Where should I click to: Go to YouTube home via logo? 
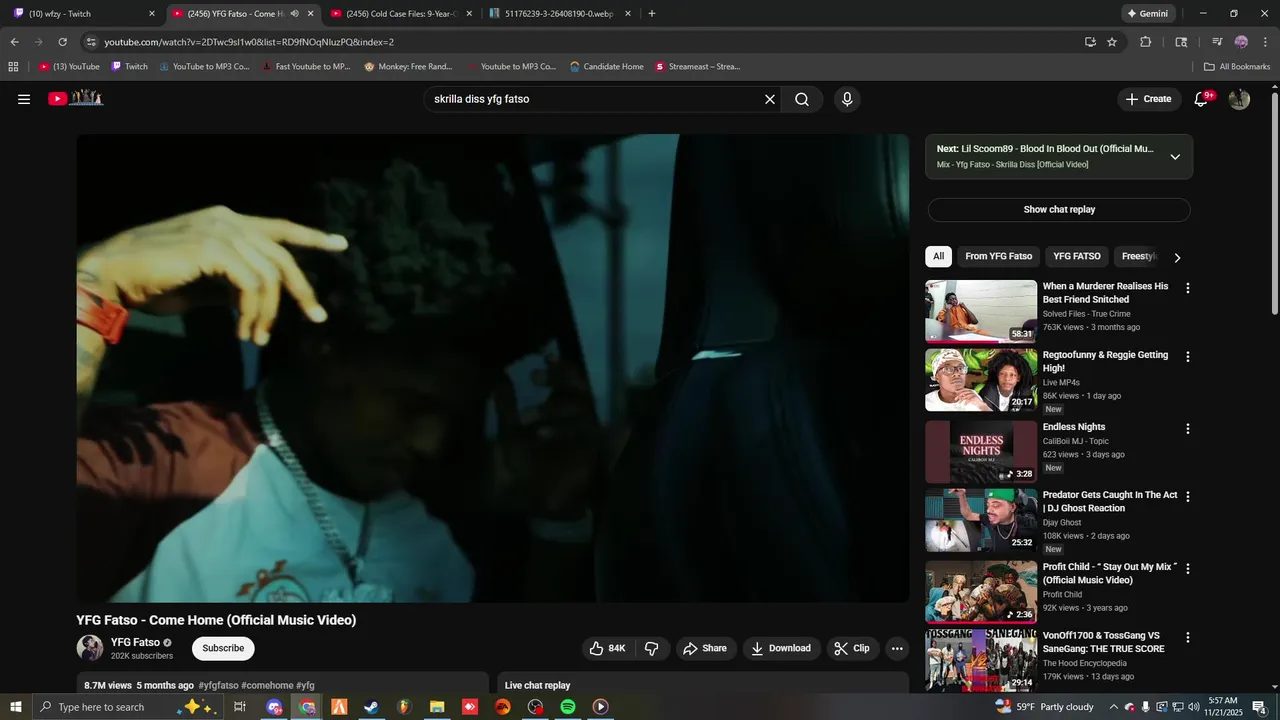pyautogui.click(x=76, y=98)
